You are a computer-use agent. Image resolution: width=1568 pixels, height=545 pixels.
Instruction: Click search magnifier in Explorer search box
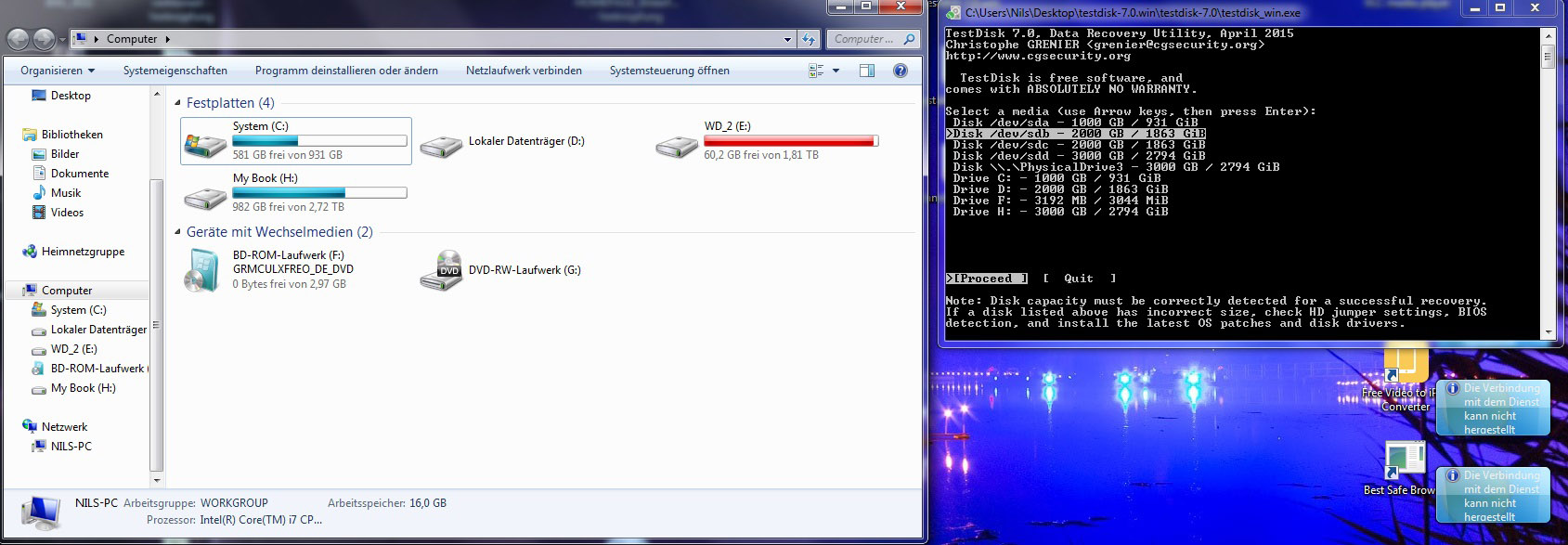pos(909,39)
